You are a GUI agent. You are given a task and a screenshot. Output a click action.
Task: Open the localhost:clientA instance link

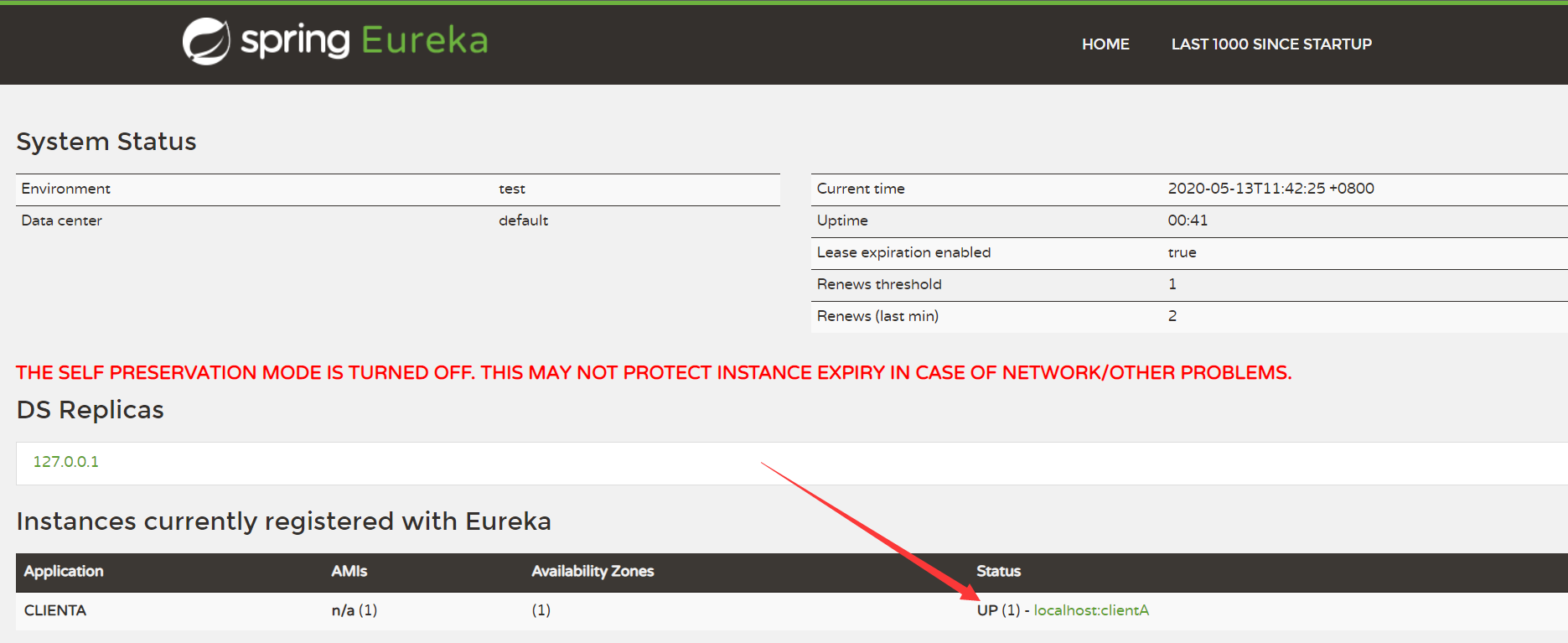[1090, 610]
